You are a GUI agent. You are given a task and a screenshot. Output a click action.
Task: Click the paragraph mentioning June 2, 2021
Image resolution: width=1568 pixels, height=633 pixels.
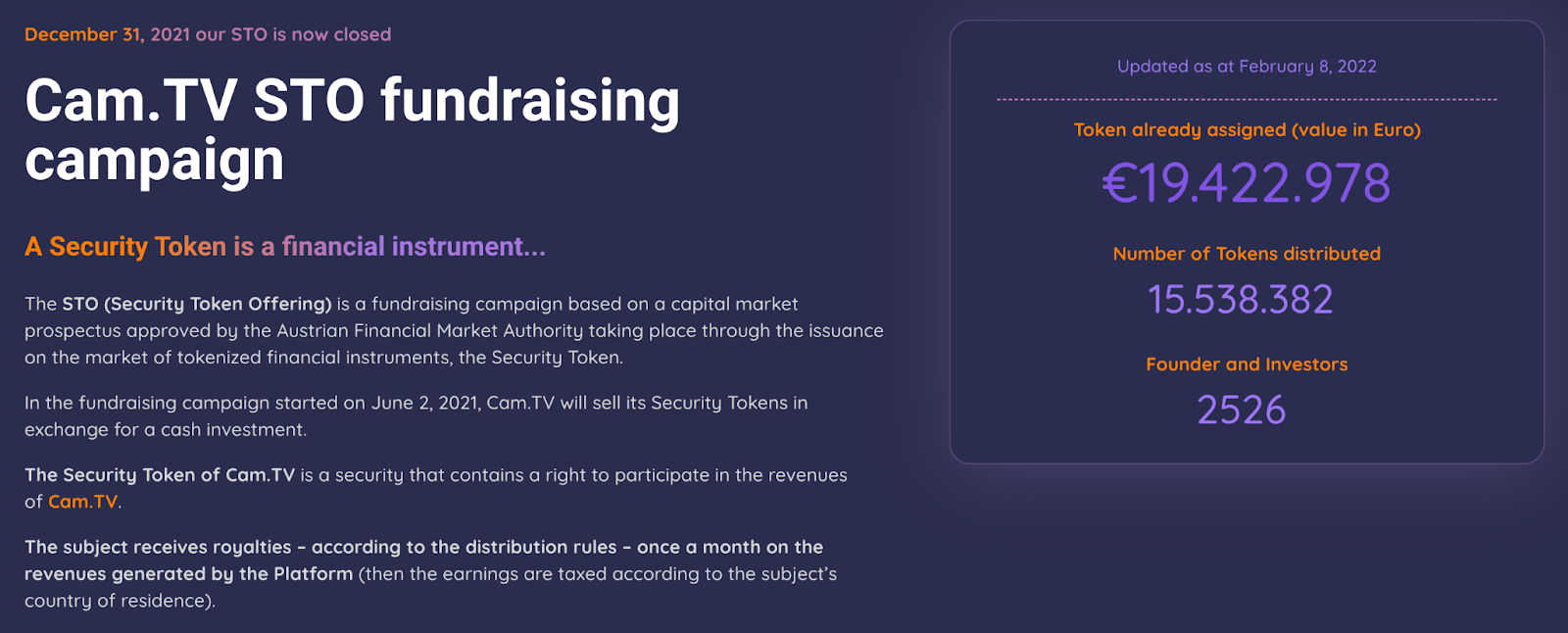(x=416, y=416)
